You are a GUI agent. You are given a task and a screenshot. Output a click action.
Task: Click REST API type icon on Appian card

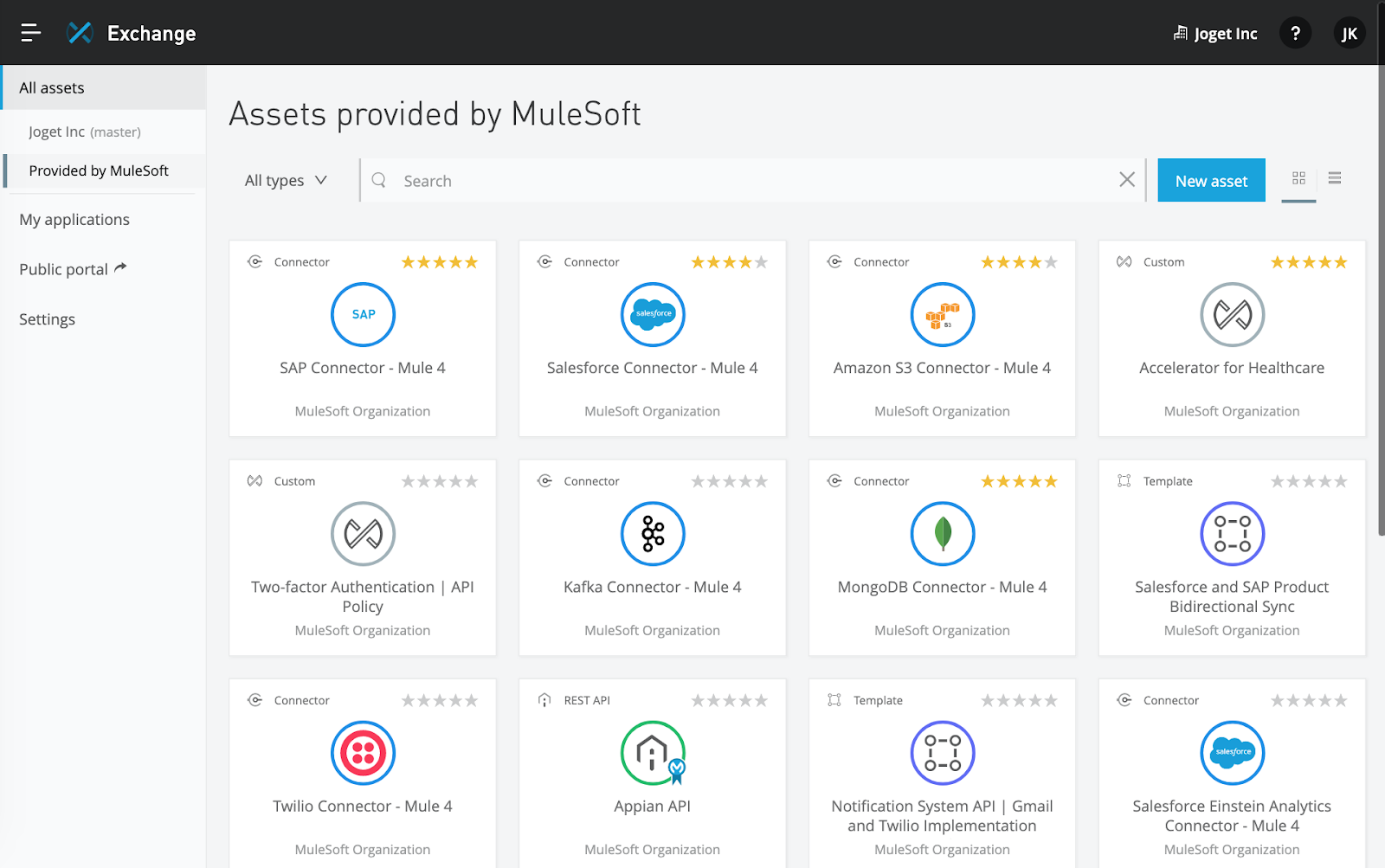click(x=544, y=700)
